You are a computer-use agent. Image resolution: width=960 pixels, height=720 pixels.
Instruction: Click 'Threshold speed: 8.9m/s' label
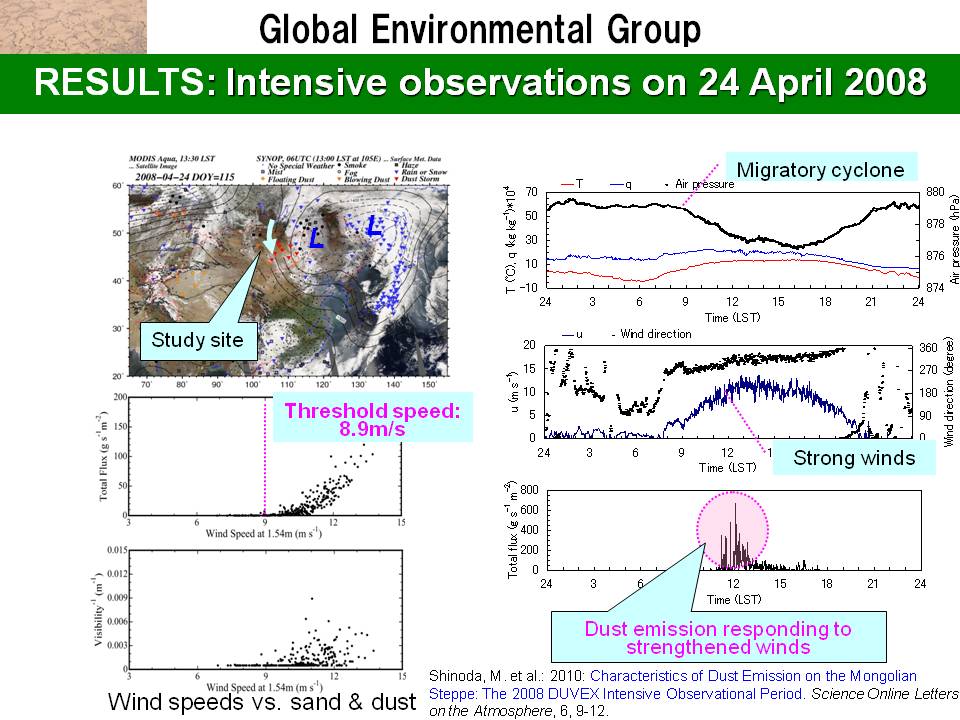(372, 419)
